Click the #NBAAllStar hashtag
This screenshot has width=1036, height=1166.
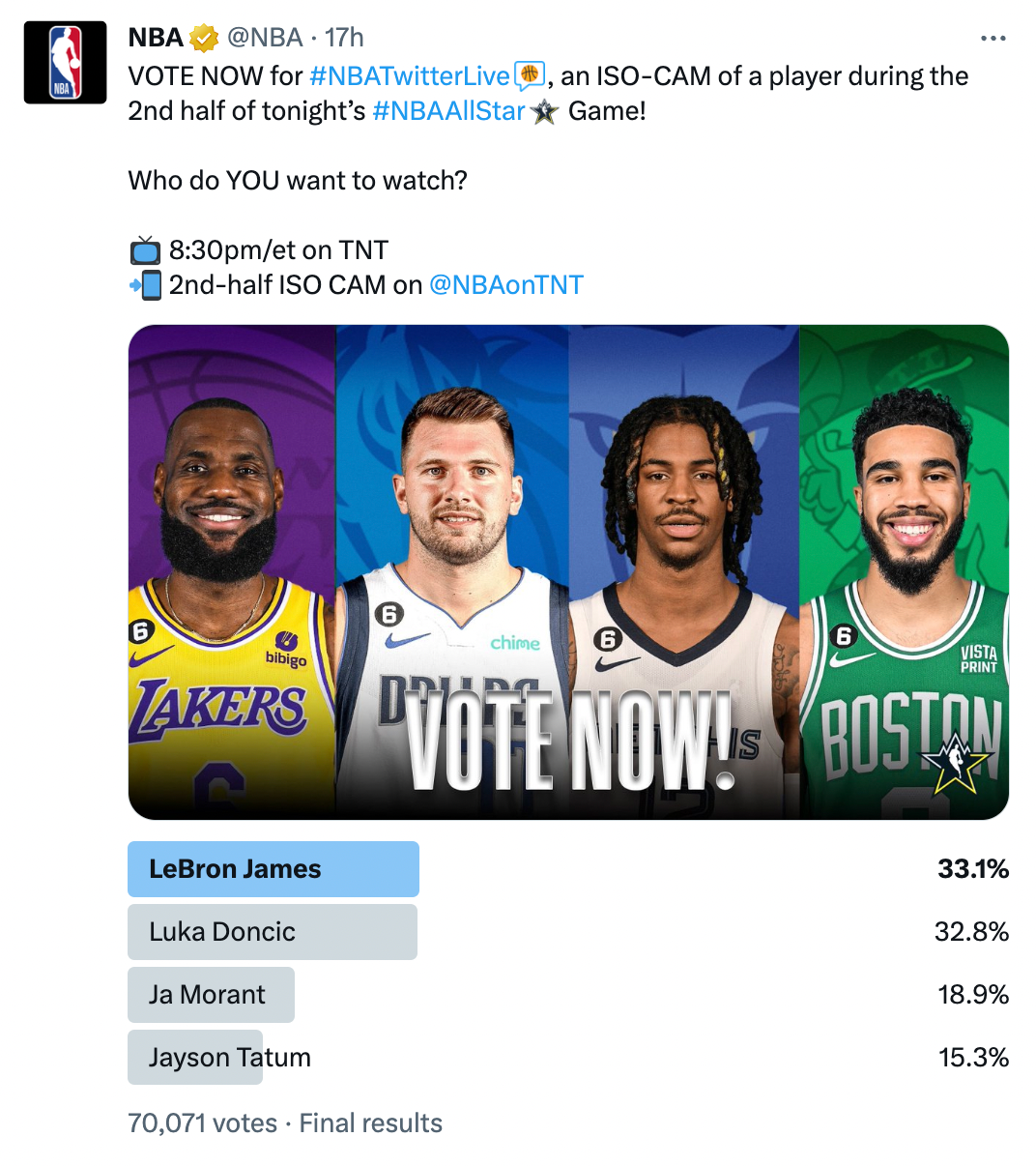tap(447, 111)
